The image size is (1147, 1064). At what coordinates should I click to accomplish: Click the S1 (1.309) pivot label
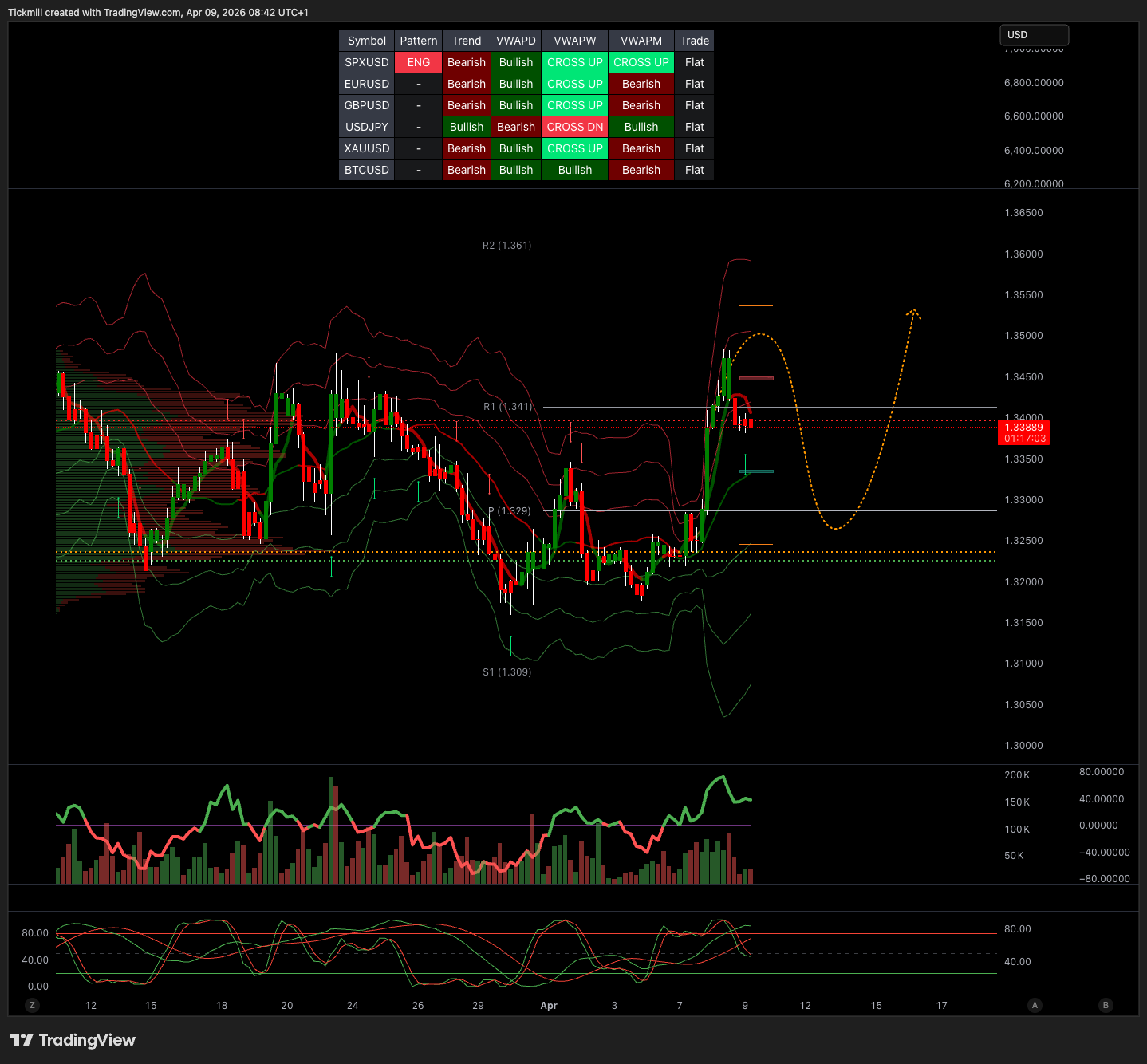click(x=506, y=672)
